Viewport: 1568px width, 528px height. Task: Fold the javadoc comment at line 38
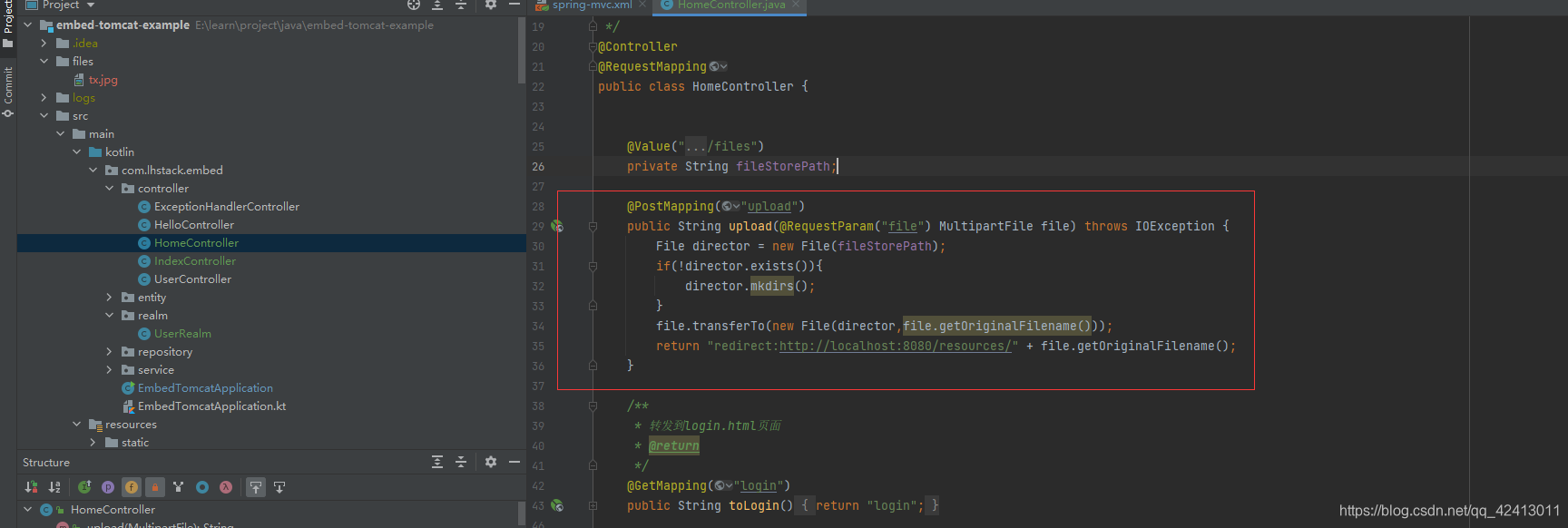click(593, 406)
